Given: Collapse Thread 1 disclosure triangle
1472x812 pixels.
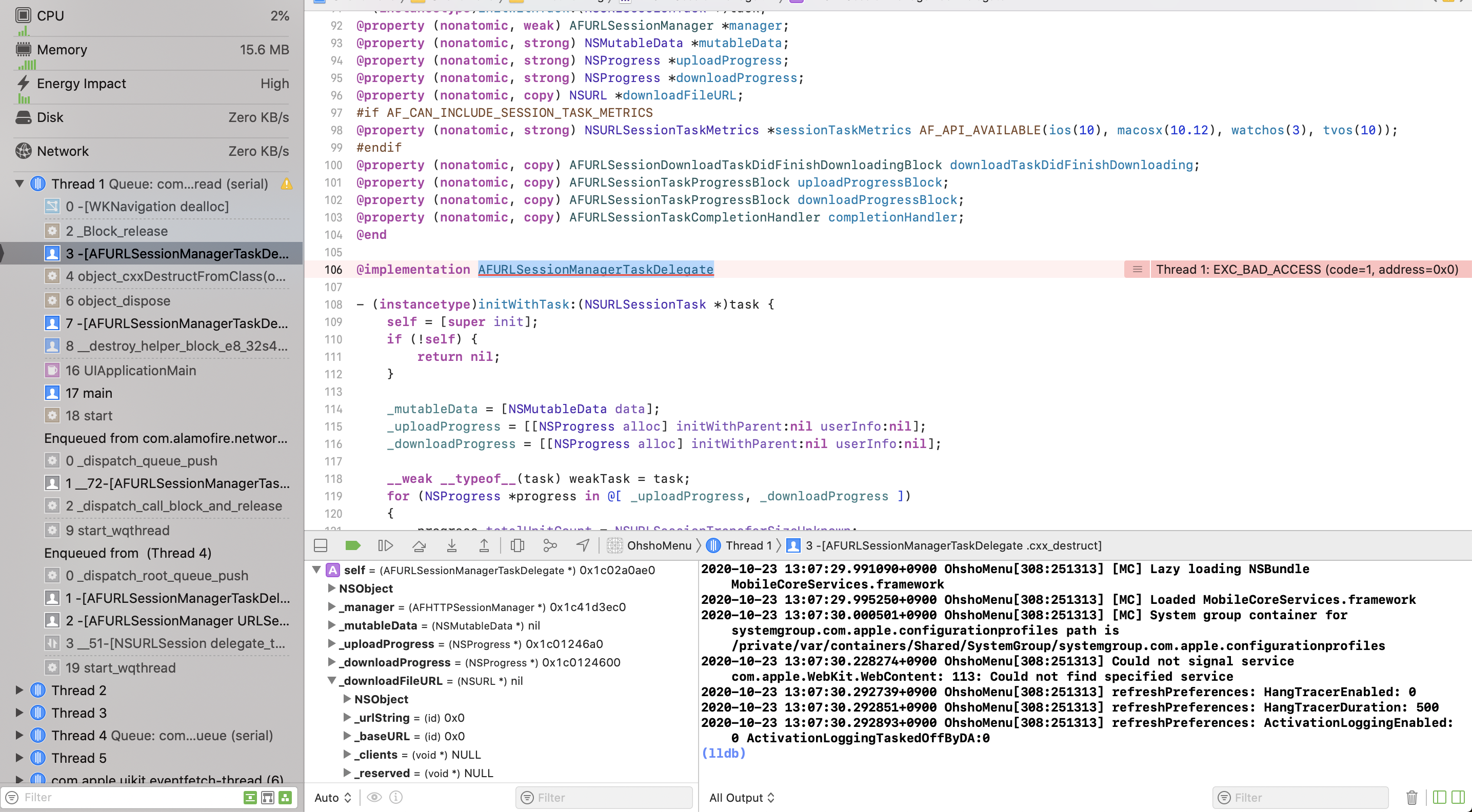Looking at the screenshot, I should (x=19, y=184).
